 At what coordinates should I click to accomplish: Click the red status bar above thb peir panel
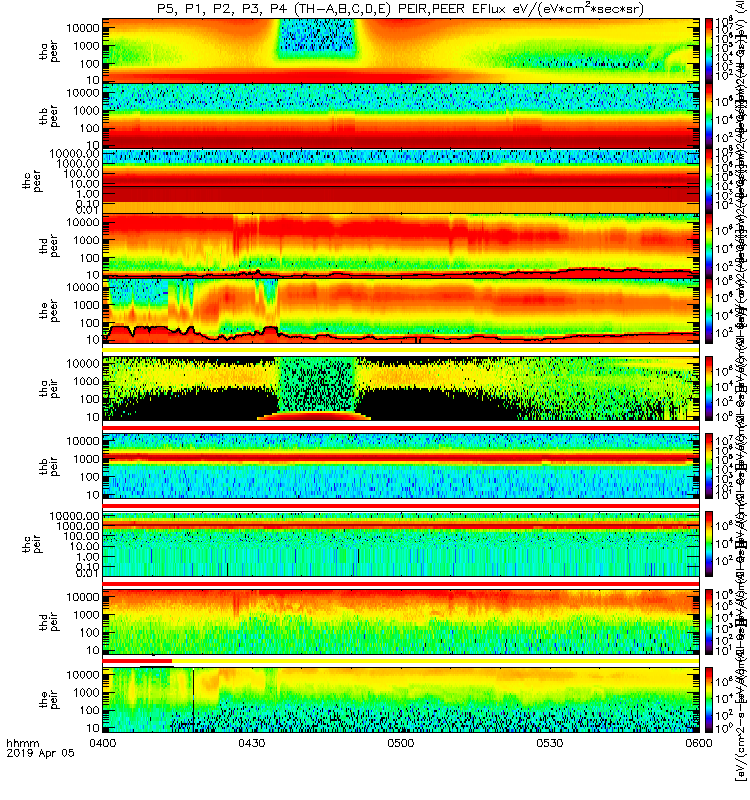pyautogui.click(x=401, y=427)
